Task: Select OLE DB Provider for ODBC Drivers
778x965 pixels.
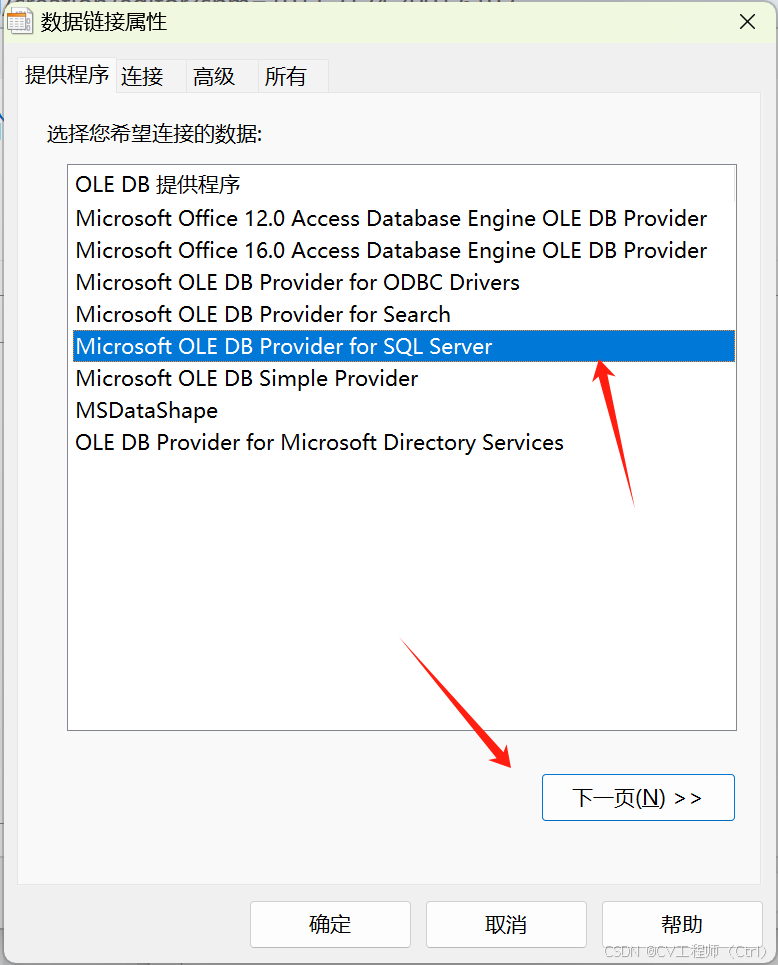Action: pyautogui.click(x=298, y=282)
